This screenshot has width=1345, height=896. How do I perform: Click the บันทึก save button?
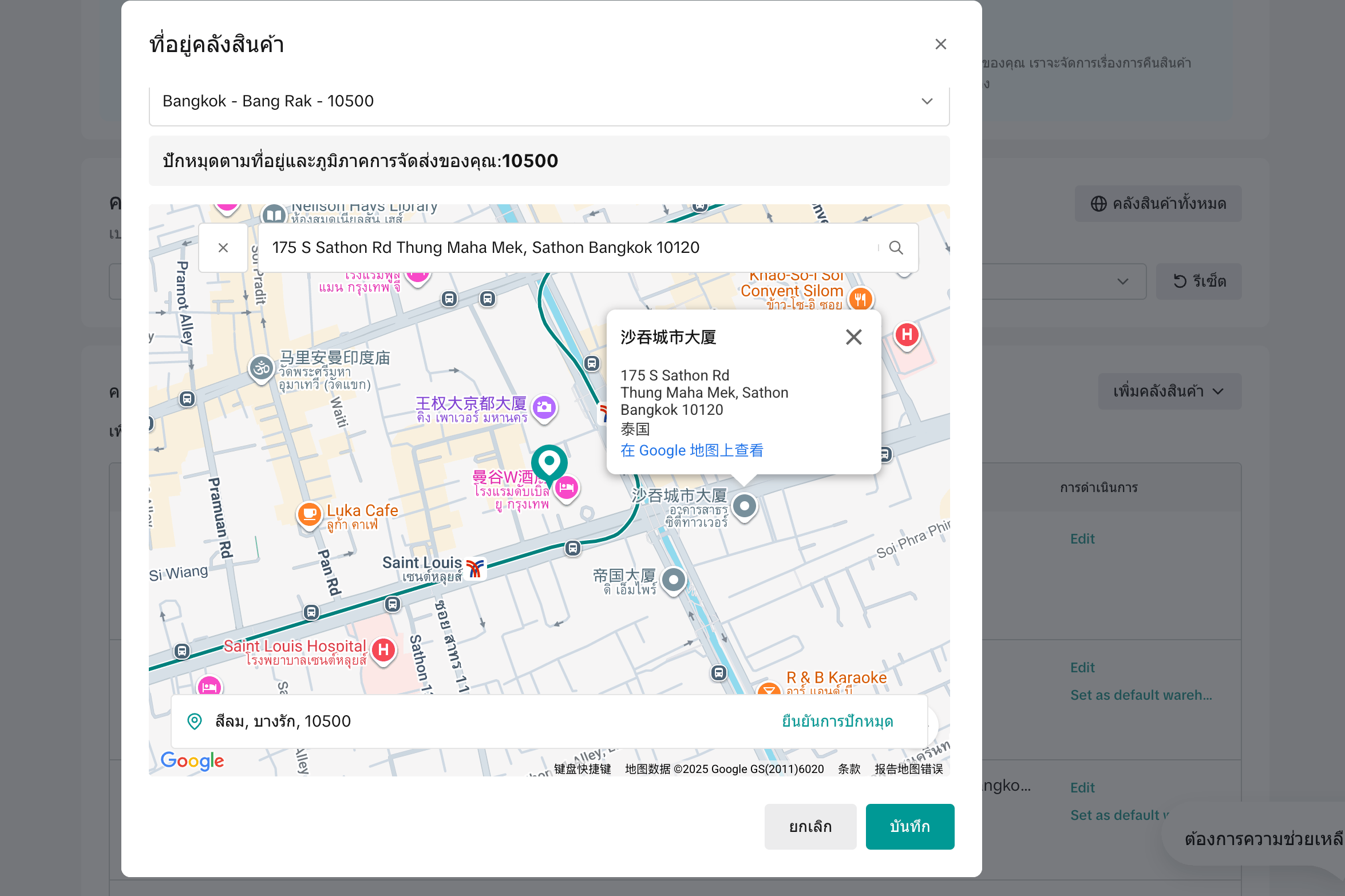pyautogui.click(x=909, y=826)
